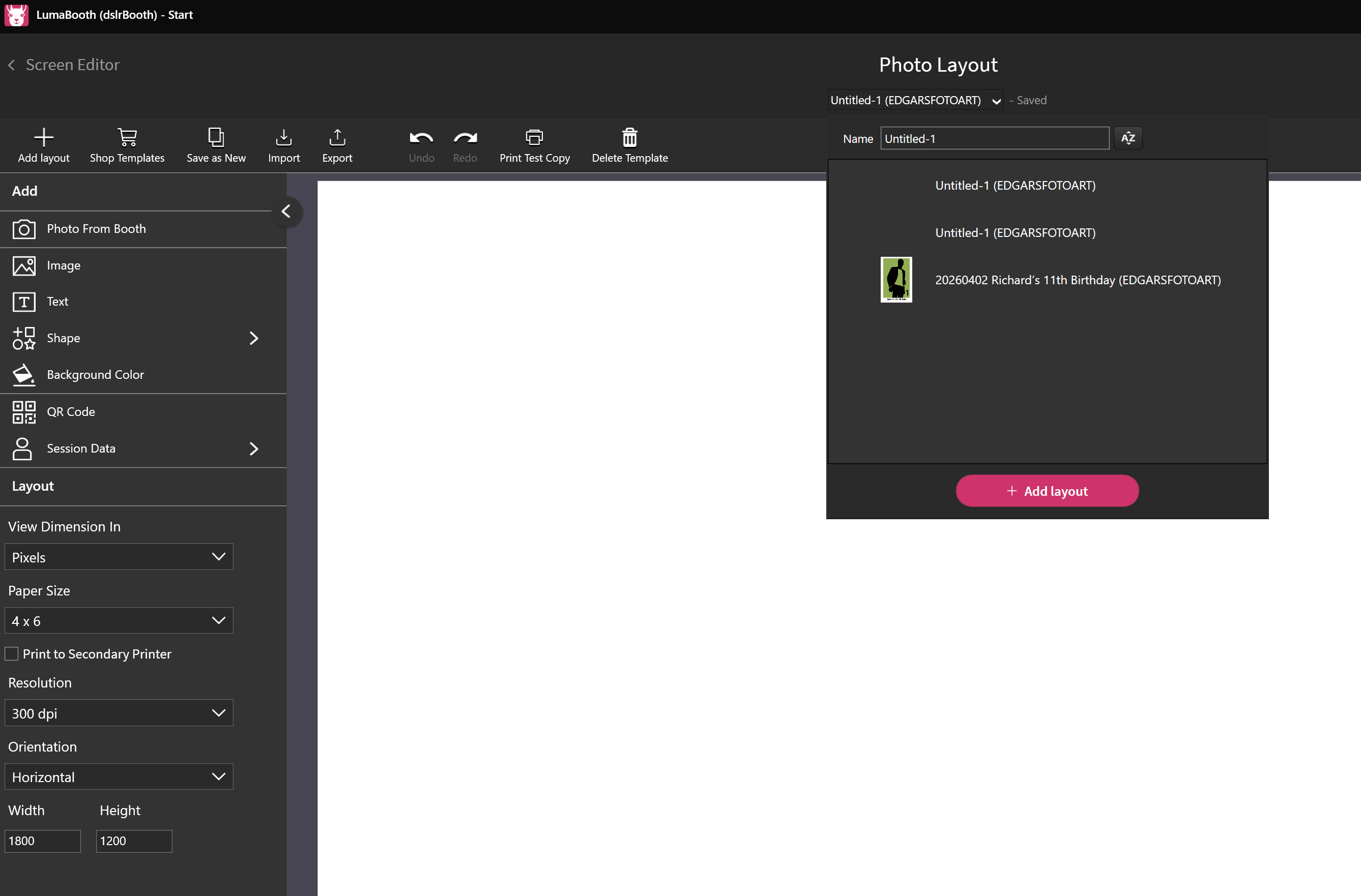This screenshot has height=896, width=1361.
Task: Click the Undo arrow icon
Action: pos(421,137)
